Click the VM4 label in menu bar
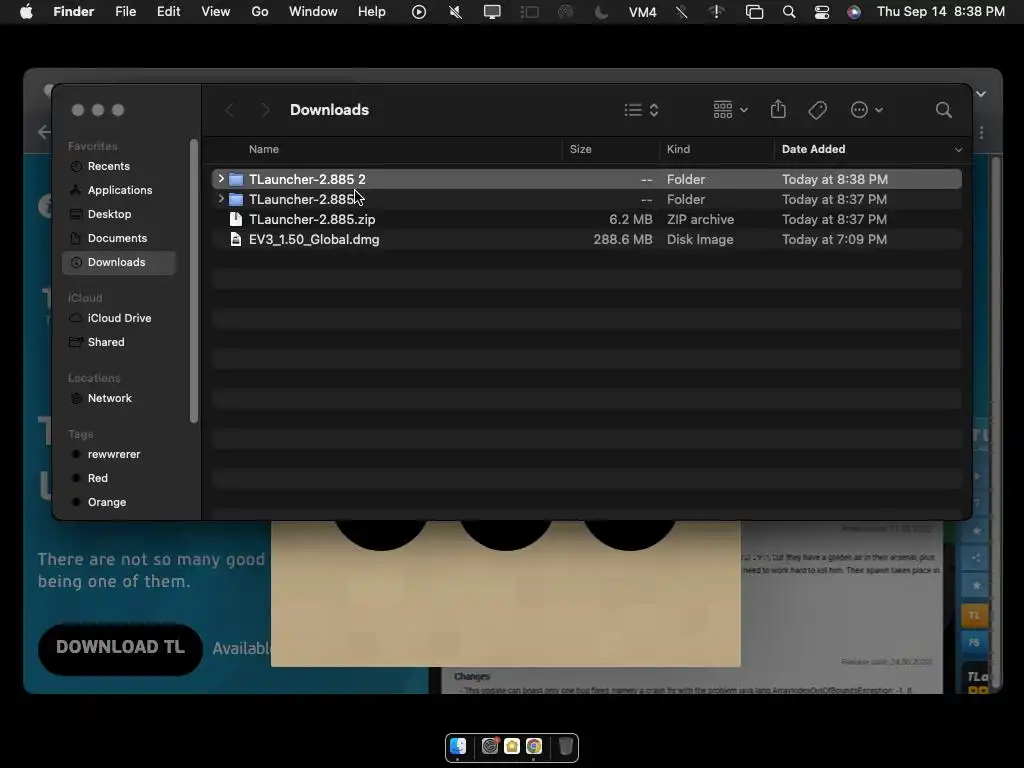 pos(642,12)
